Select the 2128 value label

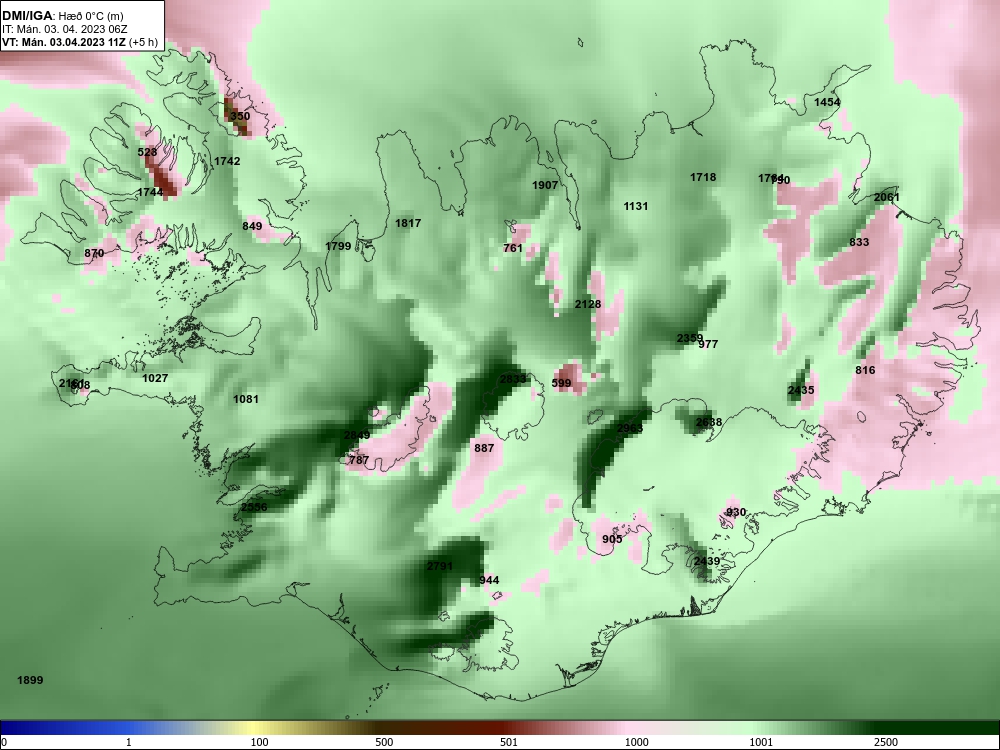click(587, 304)
